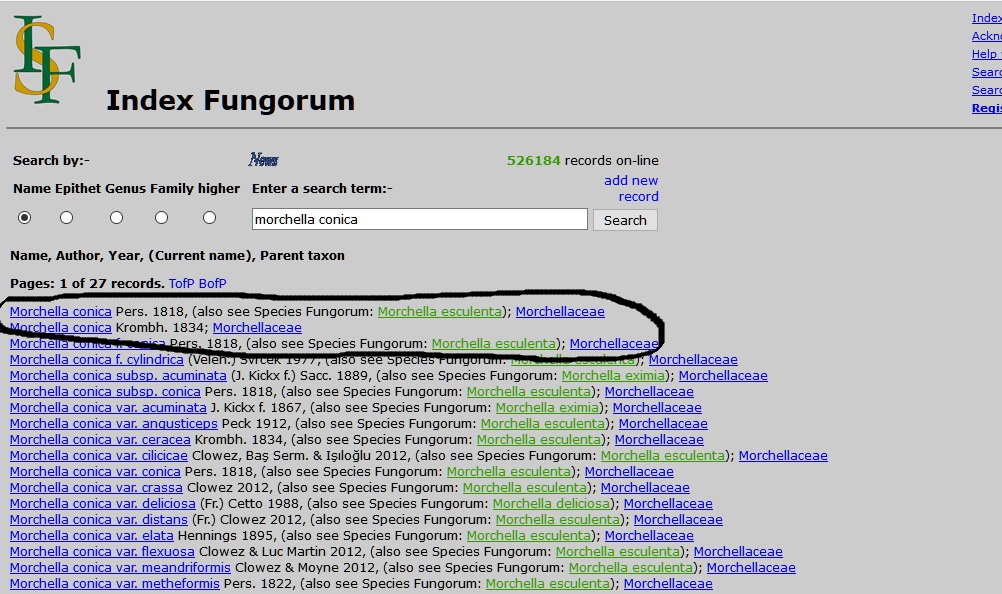The width and height of the screenshot is (1002, 594).
Task: Open Morchella conica var. flexuosa record
Action: pos(102,551)
